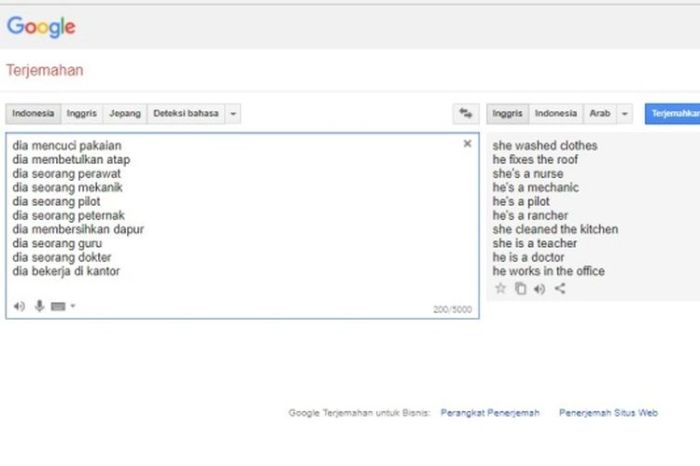The height and width of the screenshot is (466, 700).
Task: Open the Terjemahan page title link
Action: point(45,71)
